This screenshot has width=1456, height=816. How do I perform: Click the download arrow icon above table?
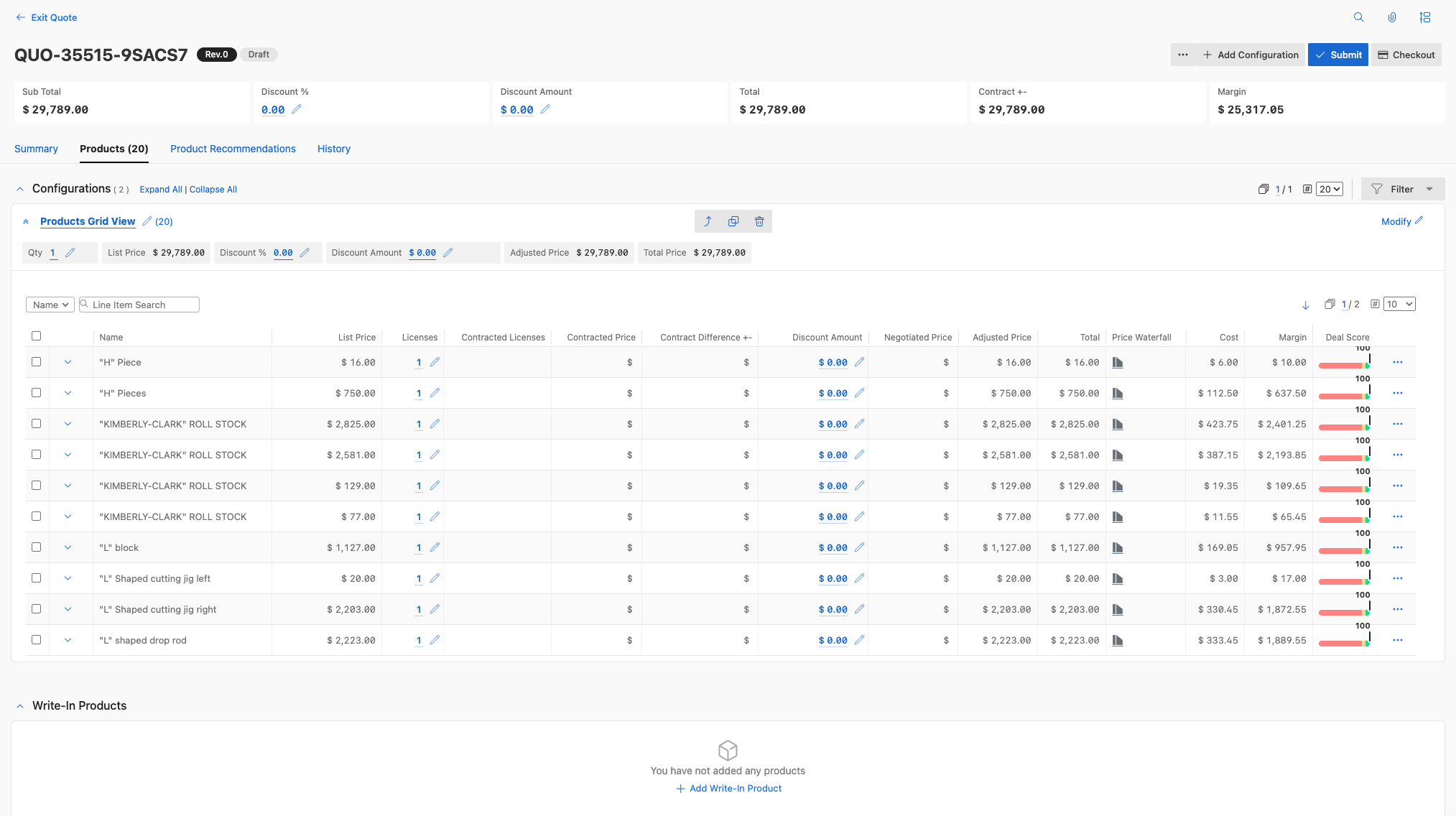pos(1305,305)
